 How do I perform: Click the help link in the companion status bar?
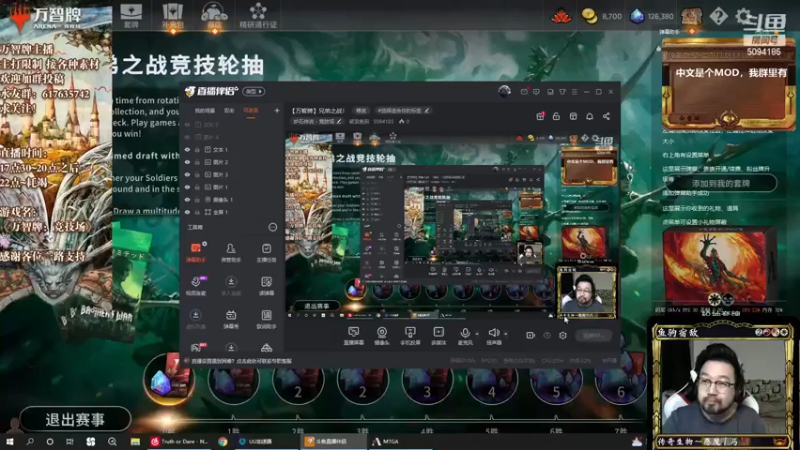(x=242, y=361)
